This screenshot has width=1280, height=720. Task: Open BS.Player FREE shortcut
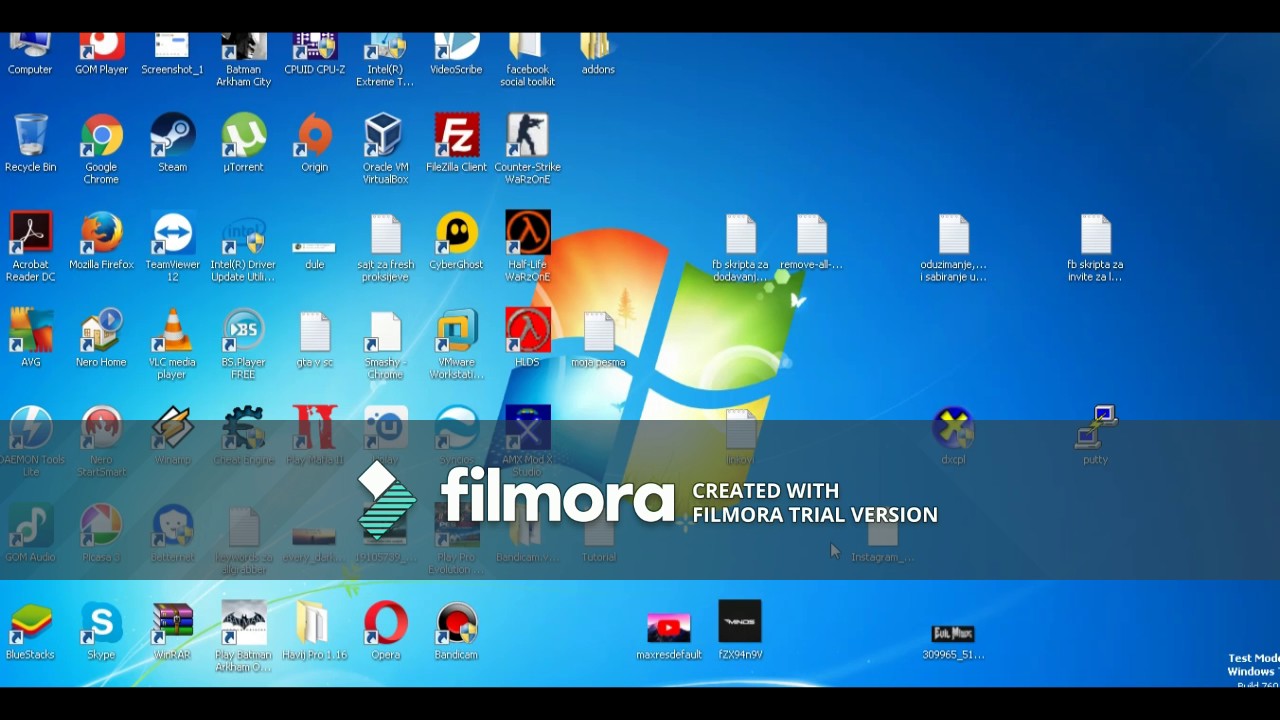pos(243,331)
